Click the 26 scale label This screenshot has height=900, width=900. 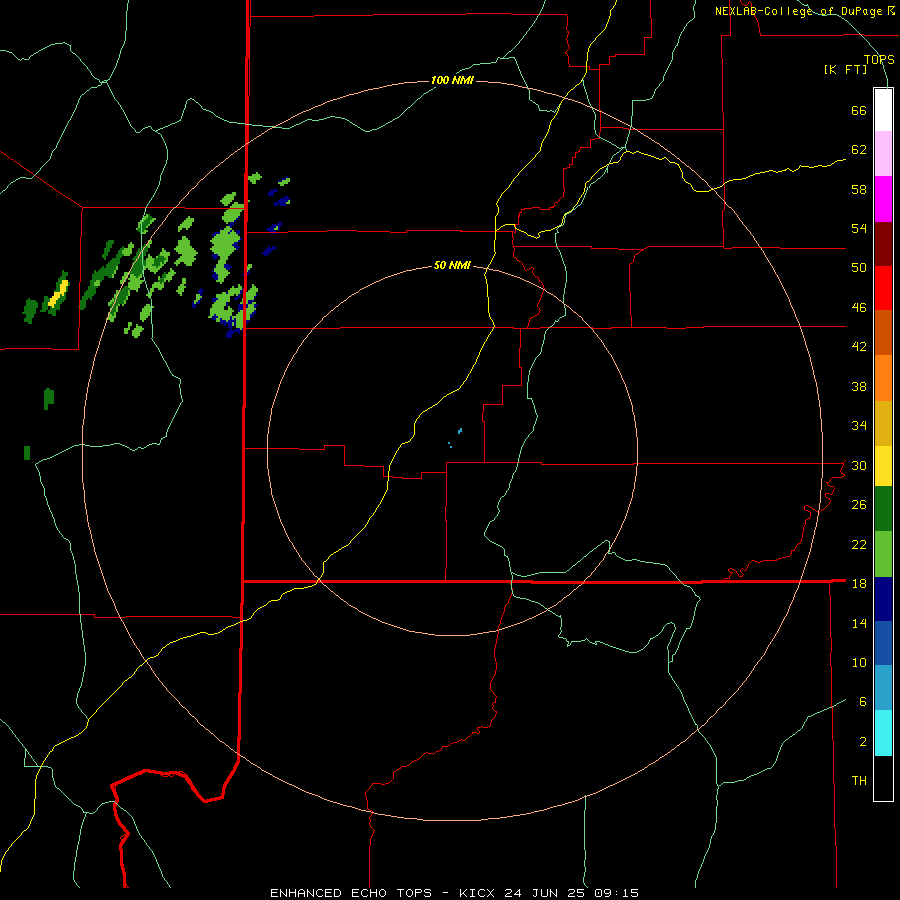click(x=859, y=505)
